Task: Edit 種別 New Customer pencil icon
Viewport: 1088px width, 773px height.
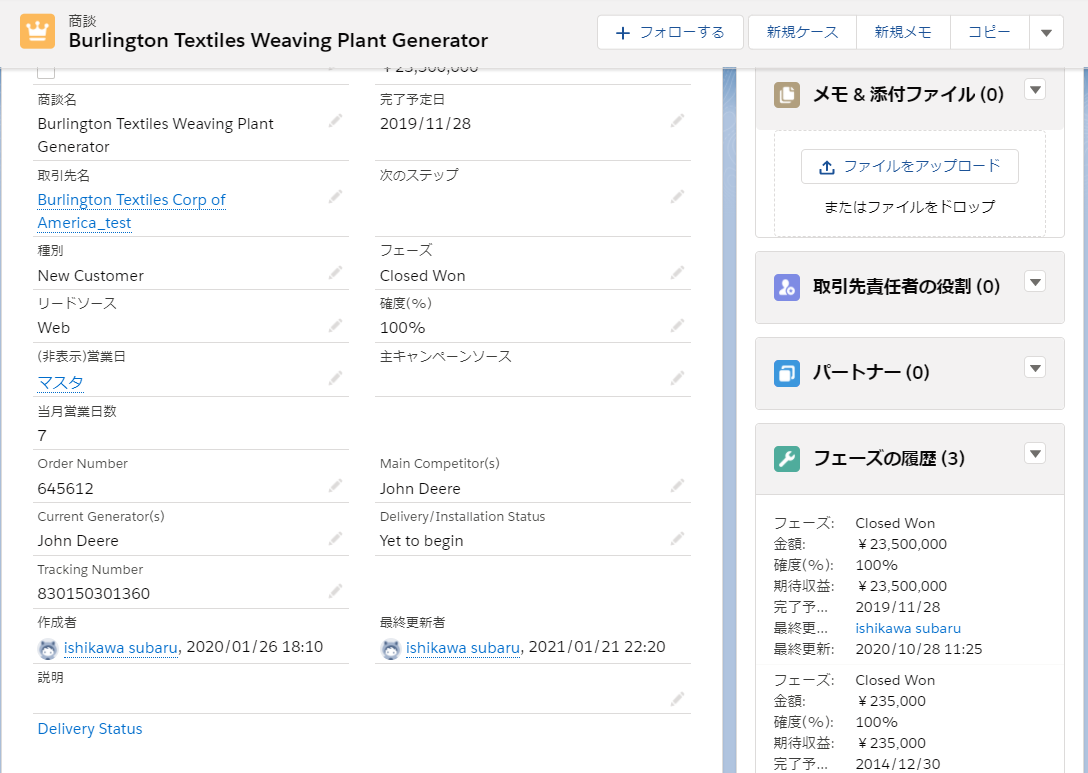Action: pyautogui.click(x=335, y=272)
